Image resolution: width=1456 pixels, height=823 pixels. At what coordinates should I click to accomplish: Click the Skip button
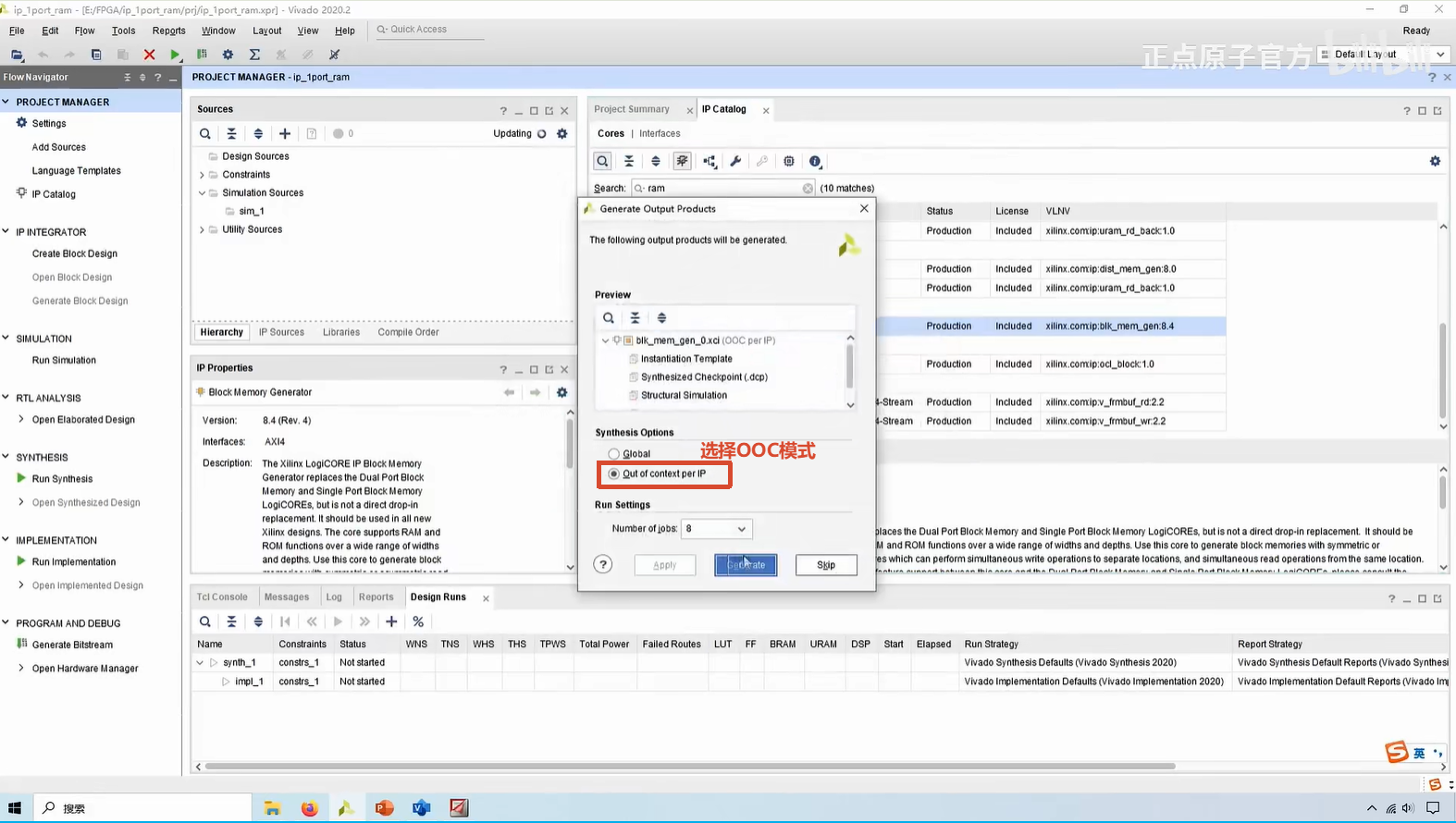[x=826, y=565]
